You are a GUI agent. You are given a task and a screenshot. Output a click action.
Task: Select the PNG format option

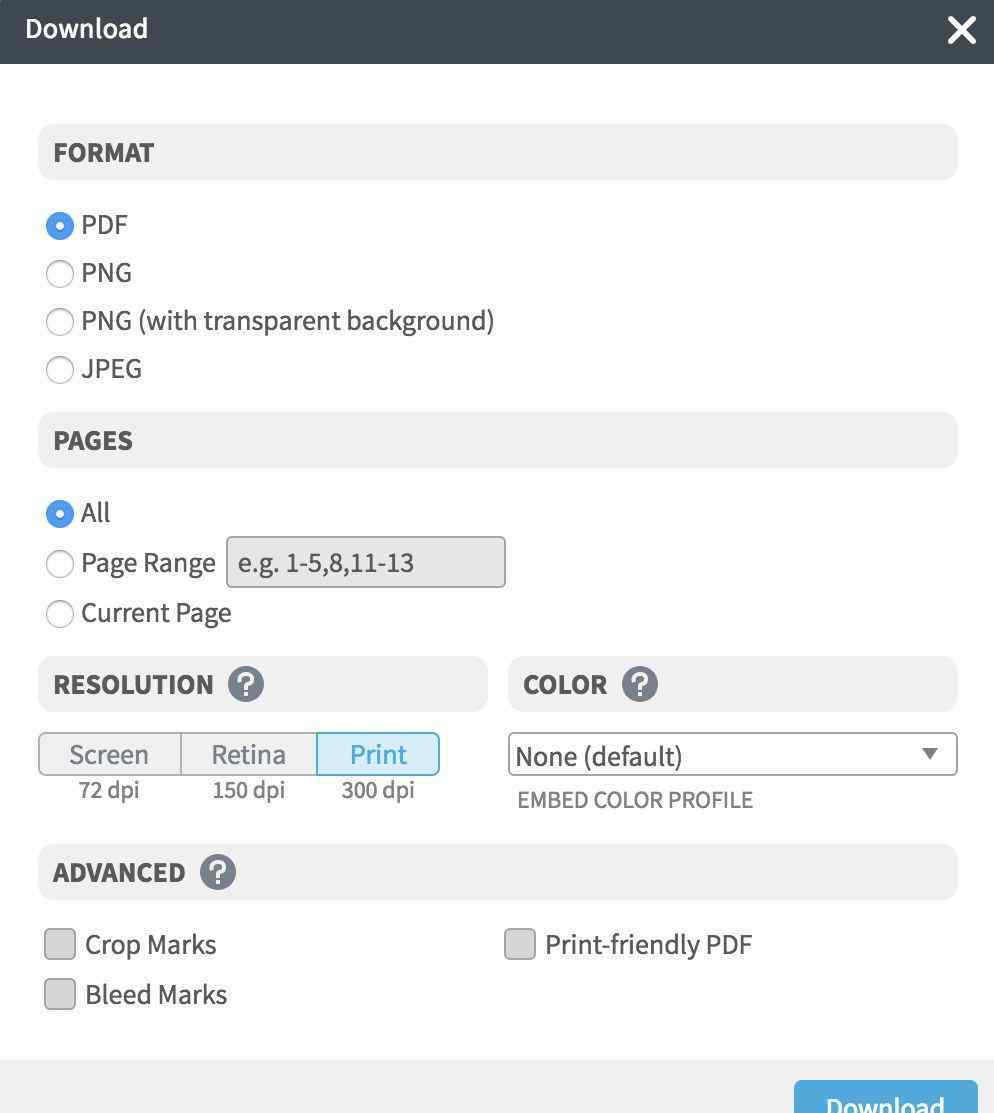coord(60,273)
